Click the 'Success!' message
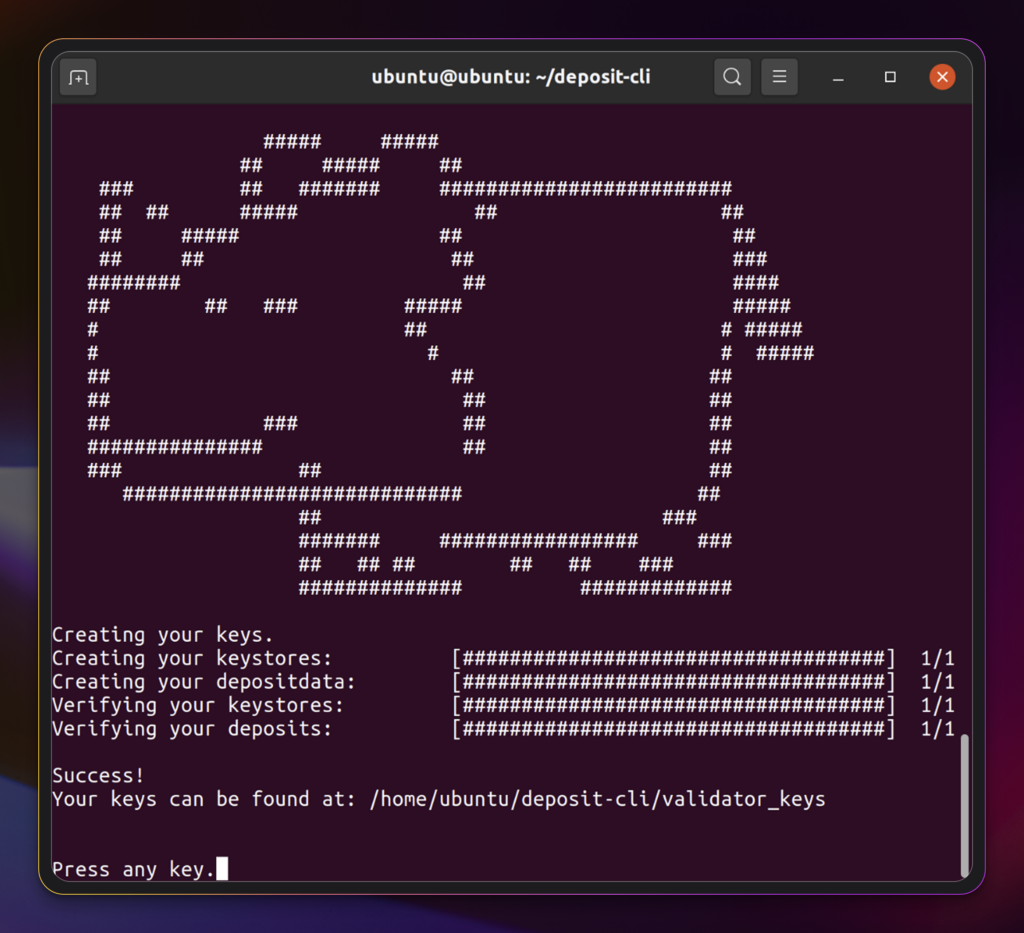 pos(98,776)
